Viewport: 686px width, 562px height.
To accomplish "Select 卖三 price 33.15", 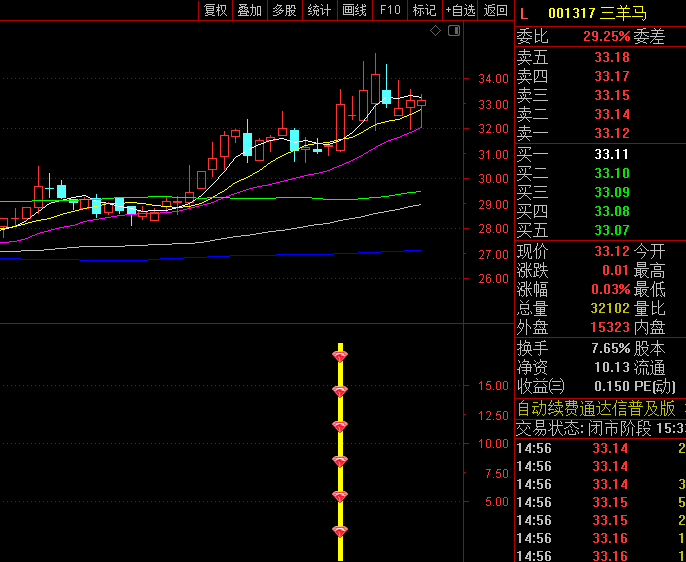I will pyautogui.click(x=612, y=95).
